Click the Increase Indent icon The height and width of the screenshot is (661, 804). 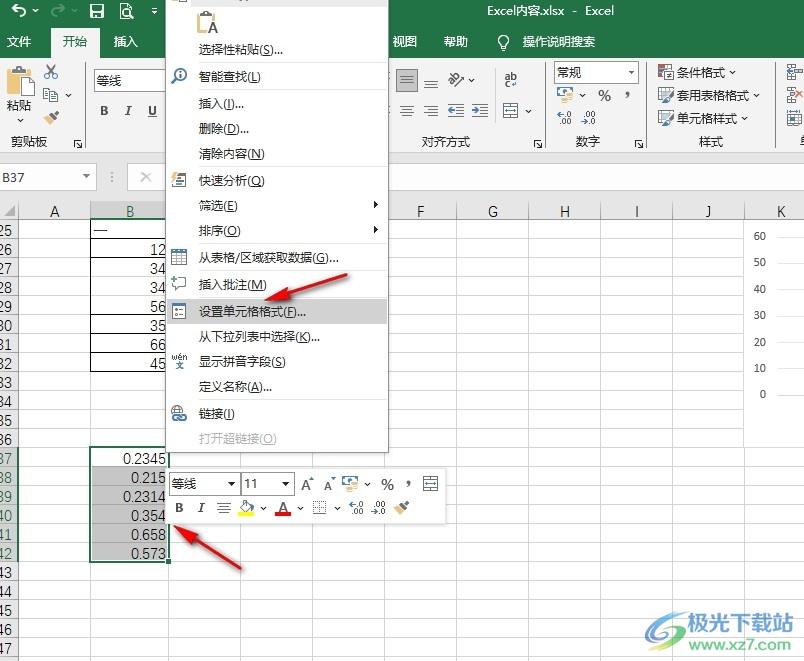click(480, 111)
